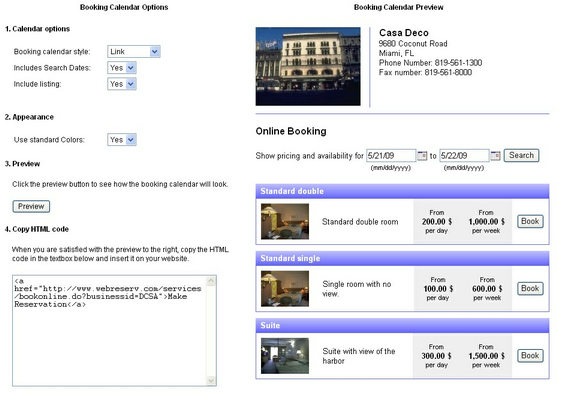The image size is (564, 395).
Task: Click the Casa Deco hotel photo
Action: [x=308, y=67]
